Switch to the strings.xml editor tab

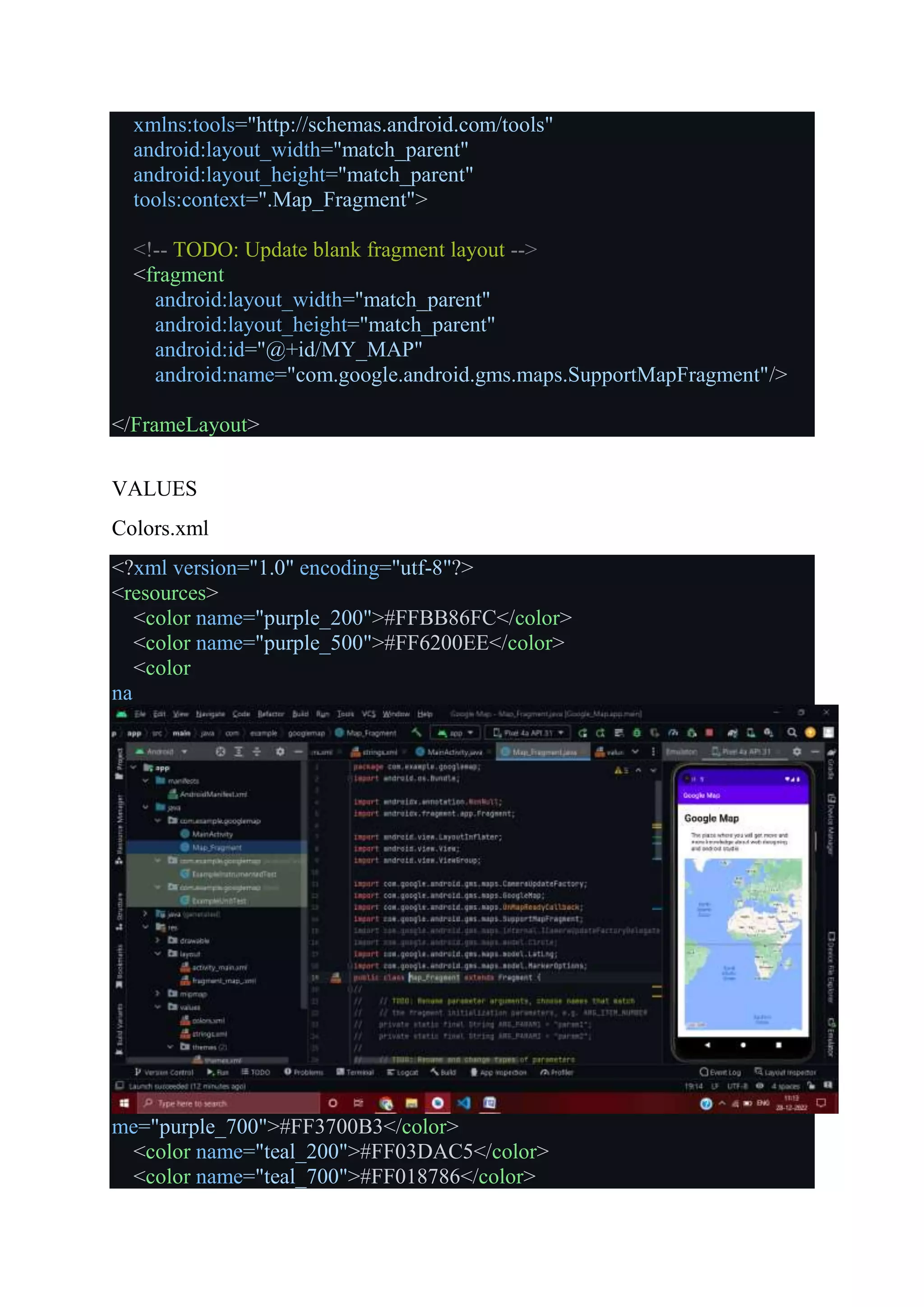pos(374,752)
